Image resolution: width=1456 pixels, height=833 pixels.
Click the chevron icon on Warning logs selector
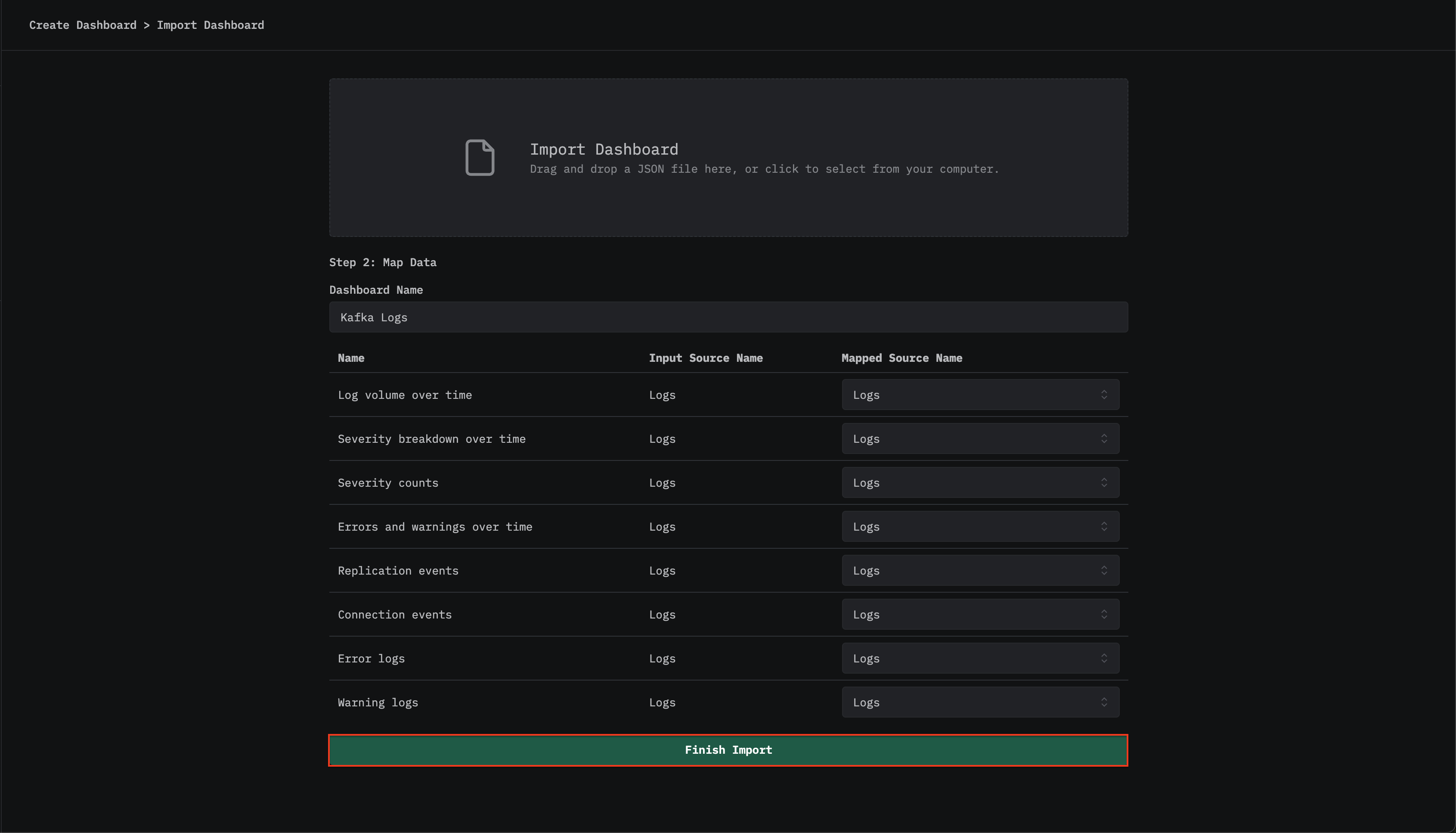pyautogui.click(x=1105, y=702)
